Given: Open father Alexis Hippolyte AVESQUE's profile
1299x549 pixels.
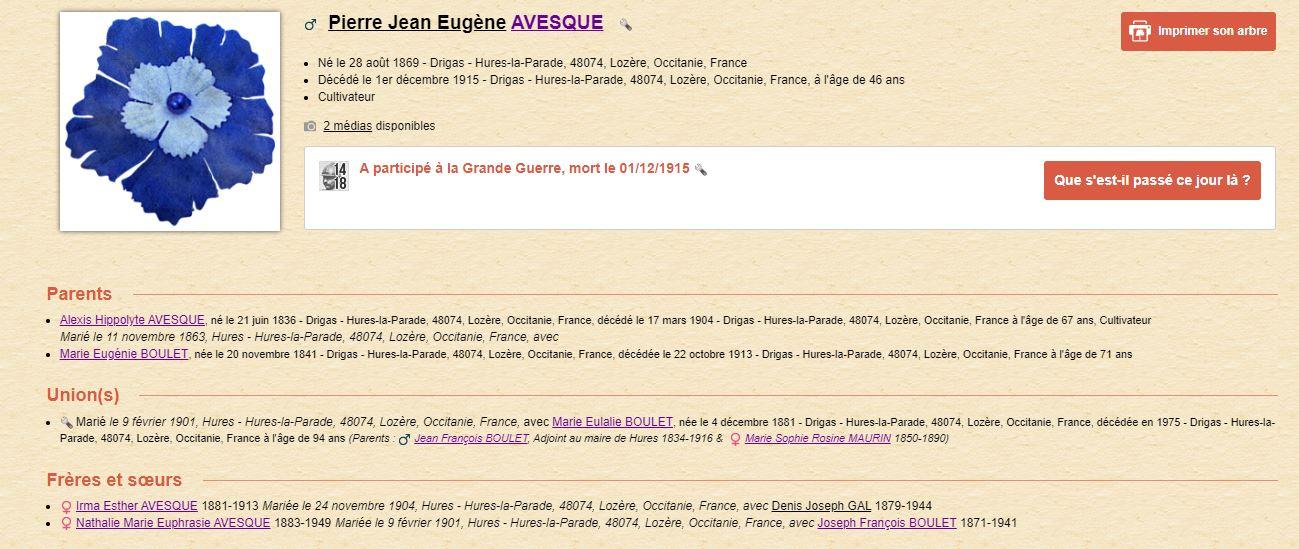Looking at the screenshot, I should 132,320.
